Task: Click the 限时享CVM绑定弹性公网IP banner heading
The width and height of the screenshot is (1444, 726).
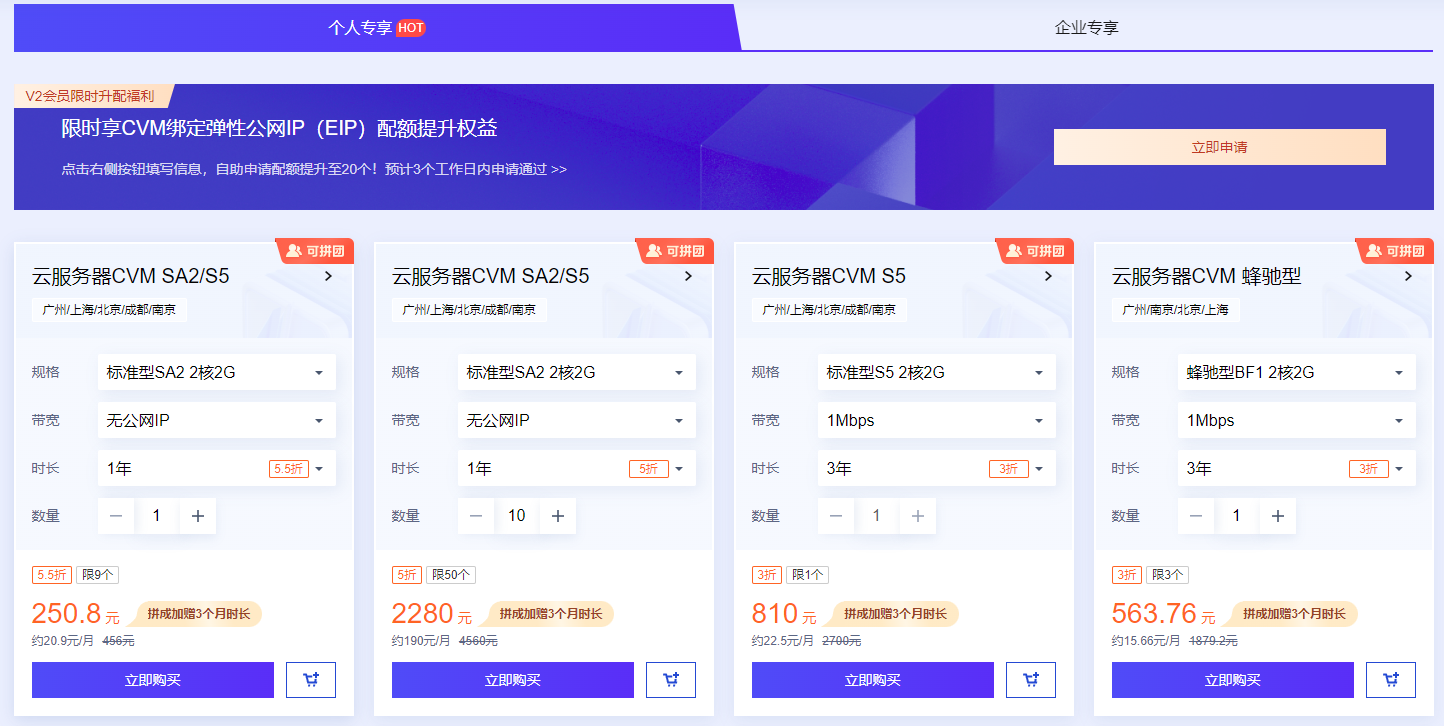Action: pos(279,128)
